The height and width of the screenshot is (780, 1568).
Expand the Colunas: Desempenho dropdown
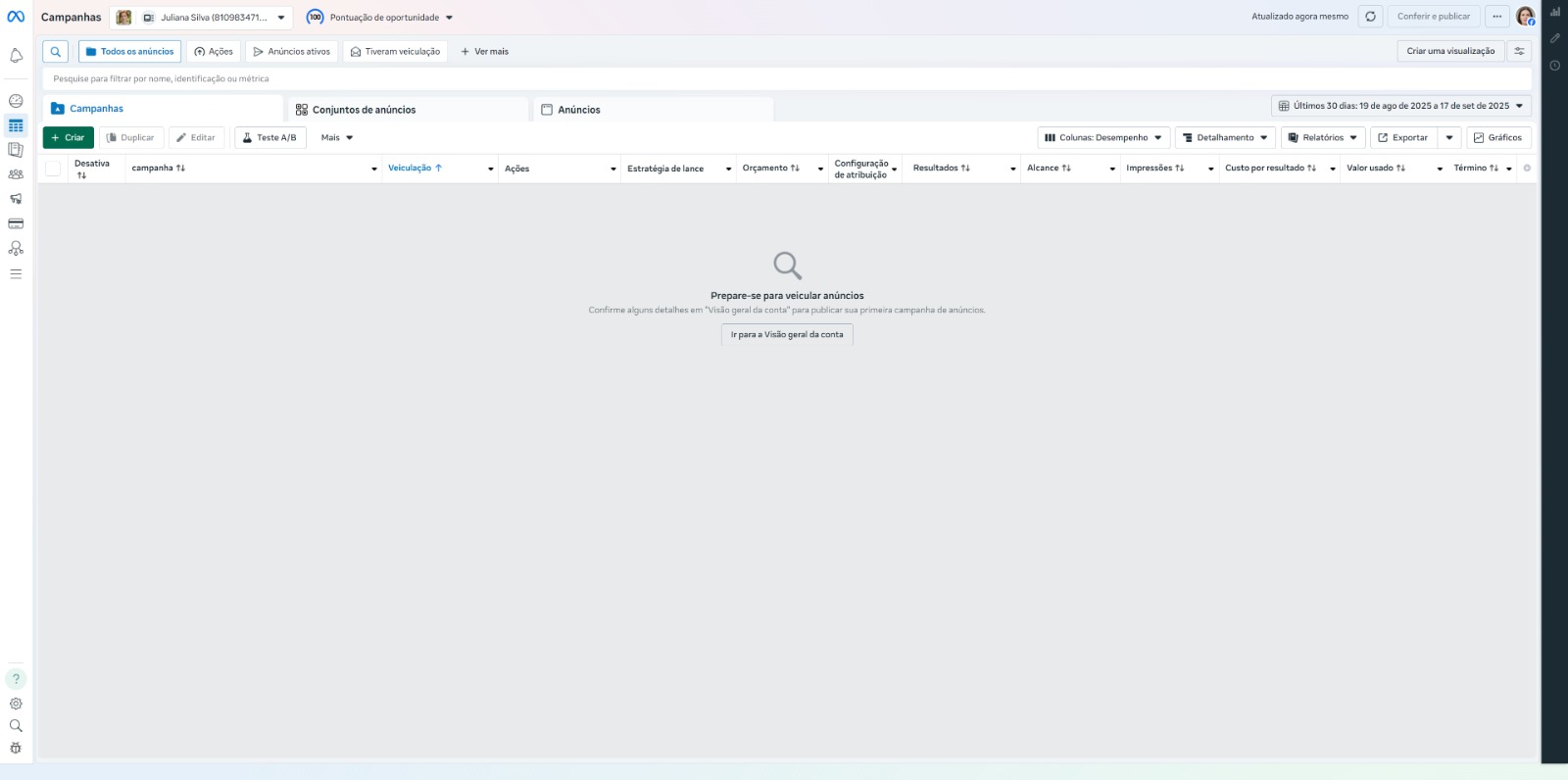click(1103, 138)
